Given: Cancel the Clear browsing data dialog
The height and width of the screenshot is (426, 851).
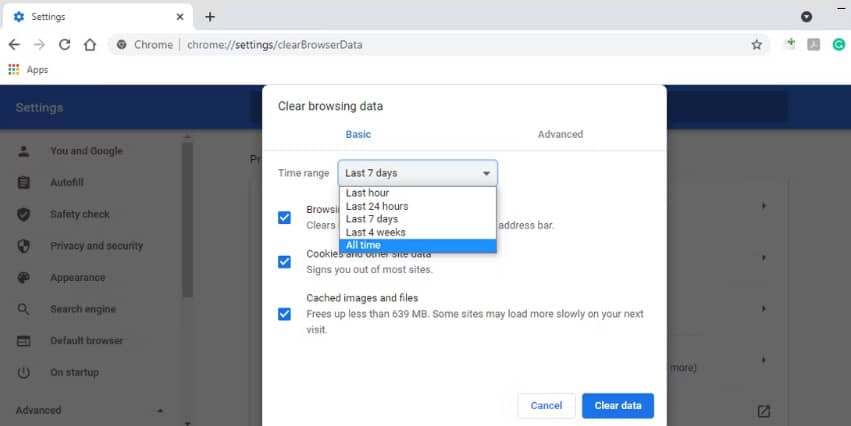Looking at the screenshot, I should point(546,405).
